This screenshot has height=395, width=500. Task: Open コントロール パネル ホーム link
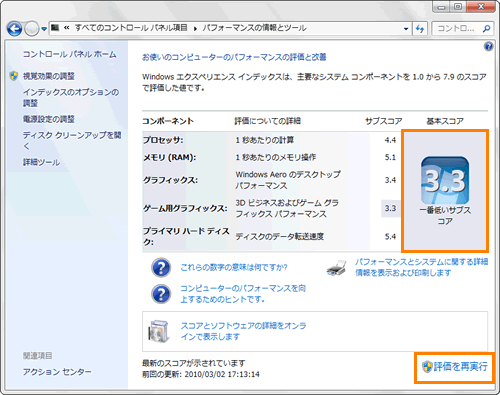click(x=69, y=54)
